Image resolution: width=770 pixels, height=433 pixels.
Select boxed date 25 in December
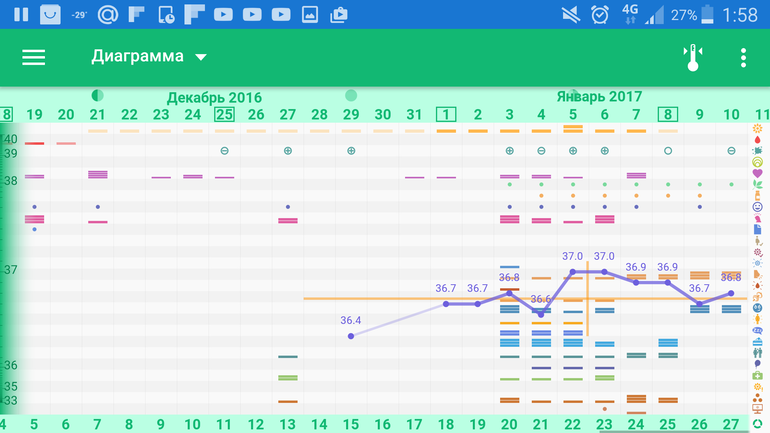(x=224, y=115)
